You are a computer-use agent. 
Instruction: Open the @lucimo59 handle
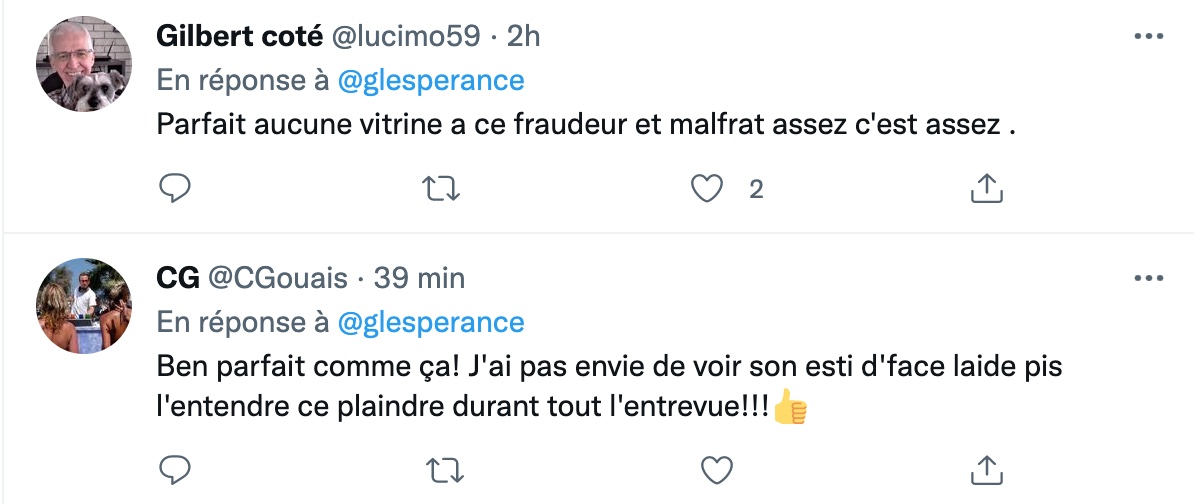point(405,36)
